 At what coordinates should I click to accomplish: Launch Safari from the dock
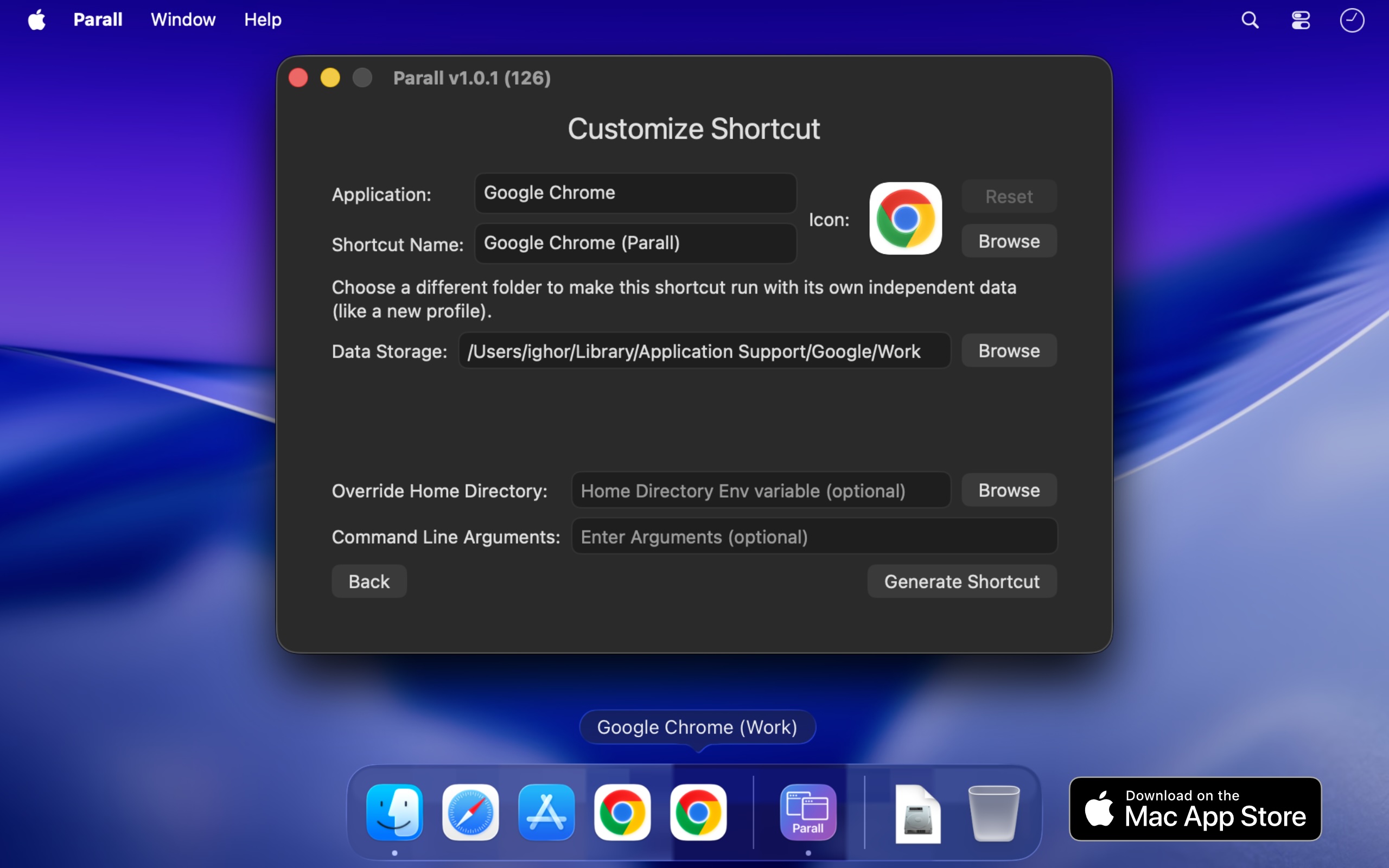click(x=470, y=812)
